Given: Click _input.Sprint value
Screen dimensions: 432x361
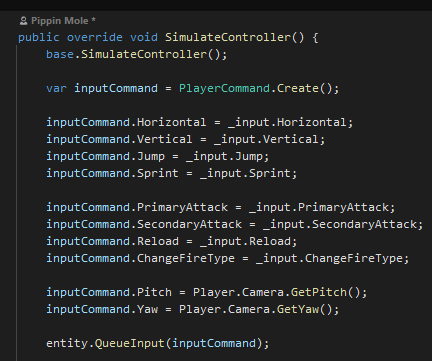Looking at the screenshot, I should pos(245,173).
